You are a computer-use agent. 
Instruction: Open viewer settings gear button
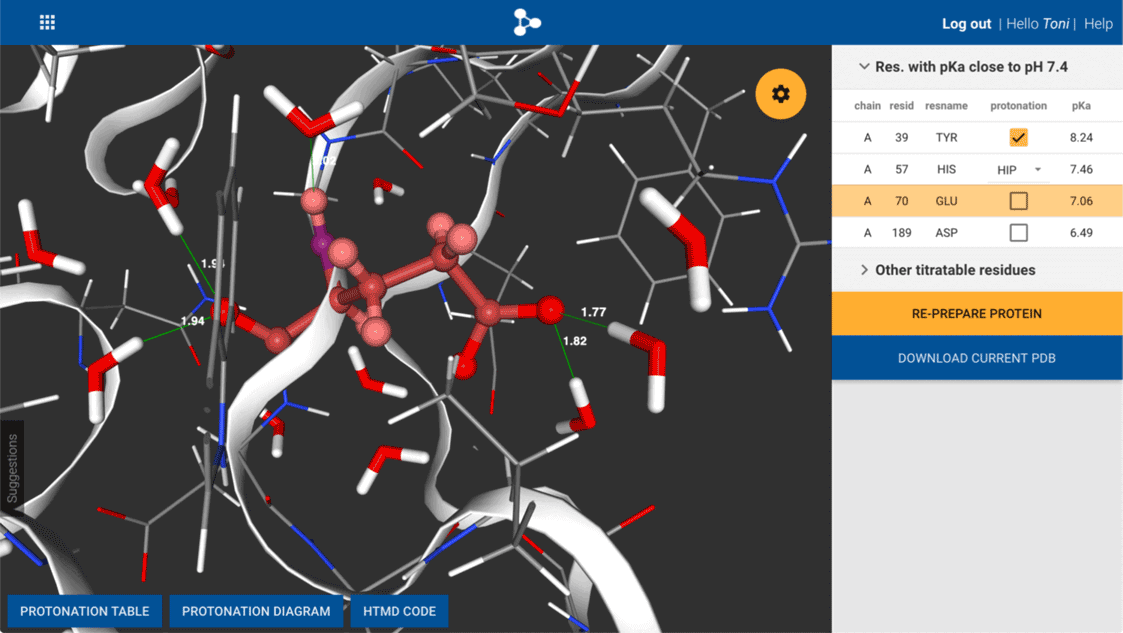coord(781,94)
